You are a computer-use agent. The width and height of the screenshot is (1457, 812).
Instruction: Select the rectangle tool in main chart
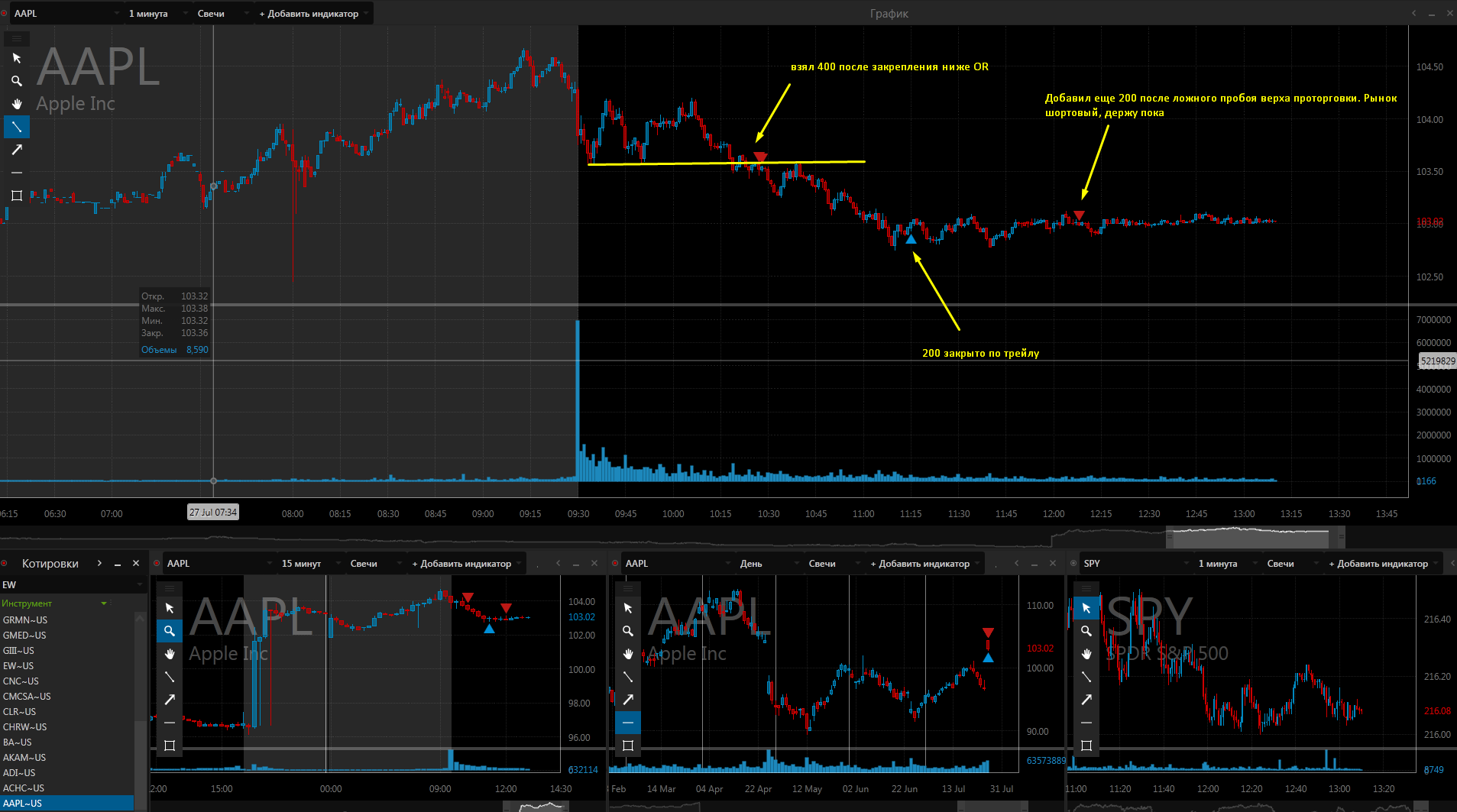[17, 196]
